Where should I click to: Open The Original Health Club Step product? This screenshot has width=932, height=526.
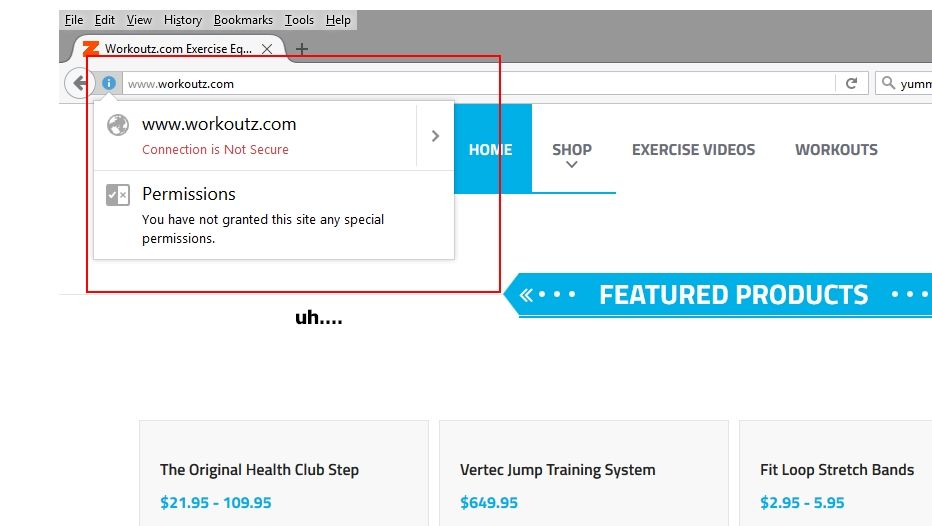point(259,470)
